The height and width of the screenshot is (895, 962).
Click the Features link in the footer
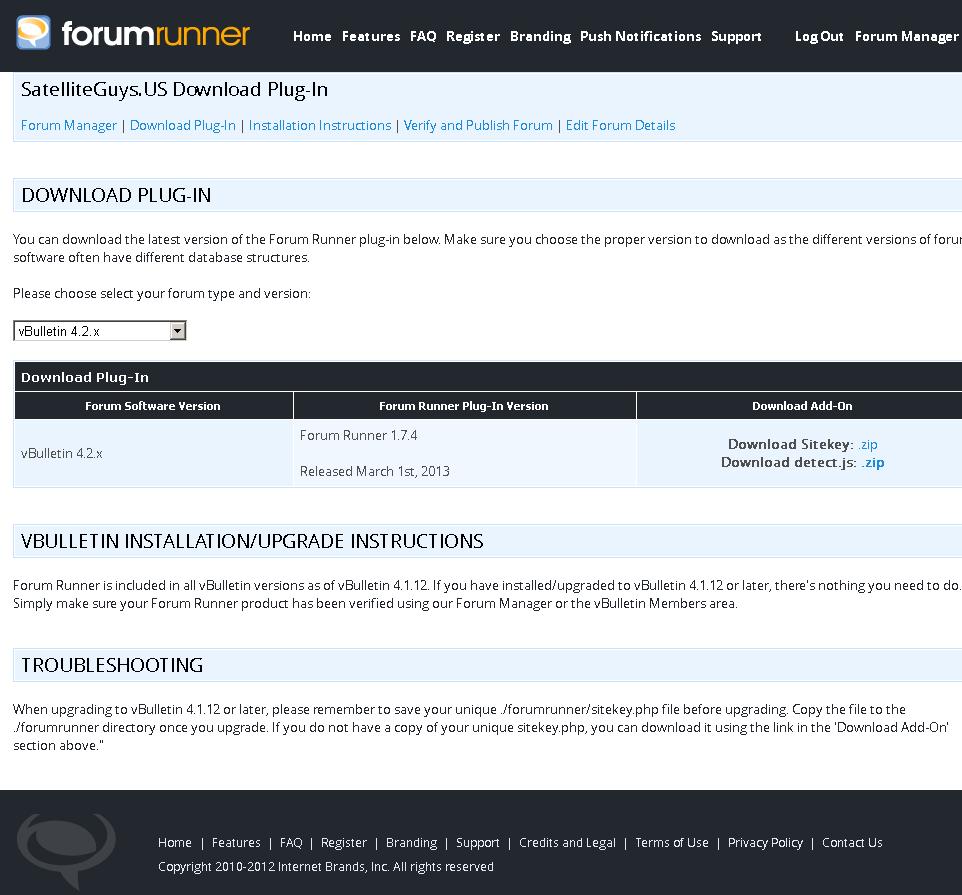tap(236, 843)
